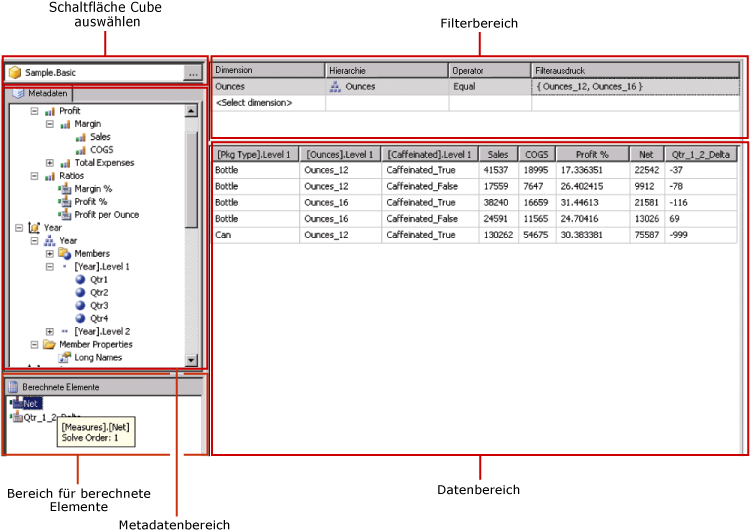750x532 pixels.
Task: Select the Qtr3 member sphere icon
Action: 80,305
